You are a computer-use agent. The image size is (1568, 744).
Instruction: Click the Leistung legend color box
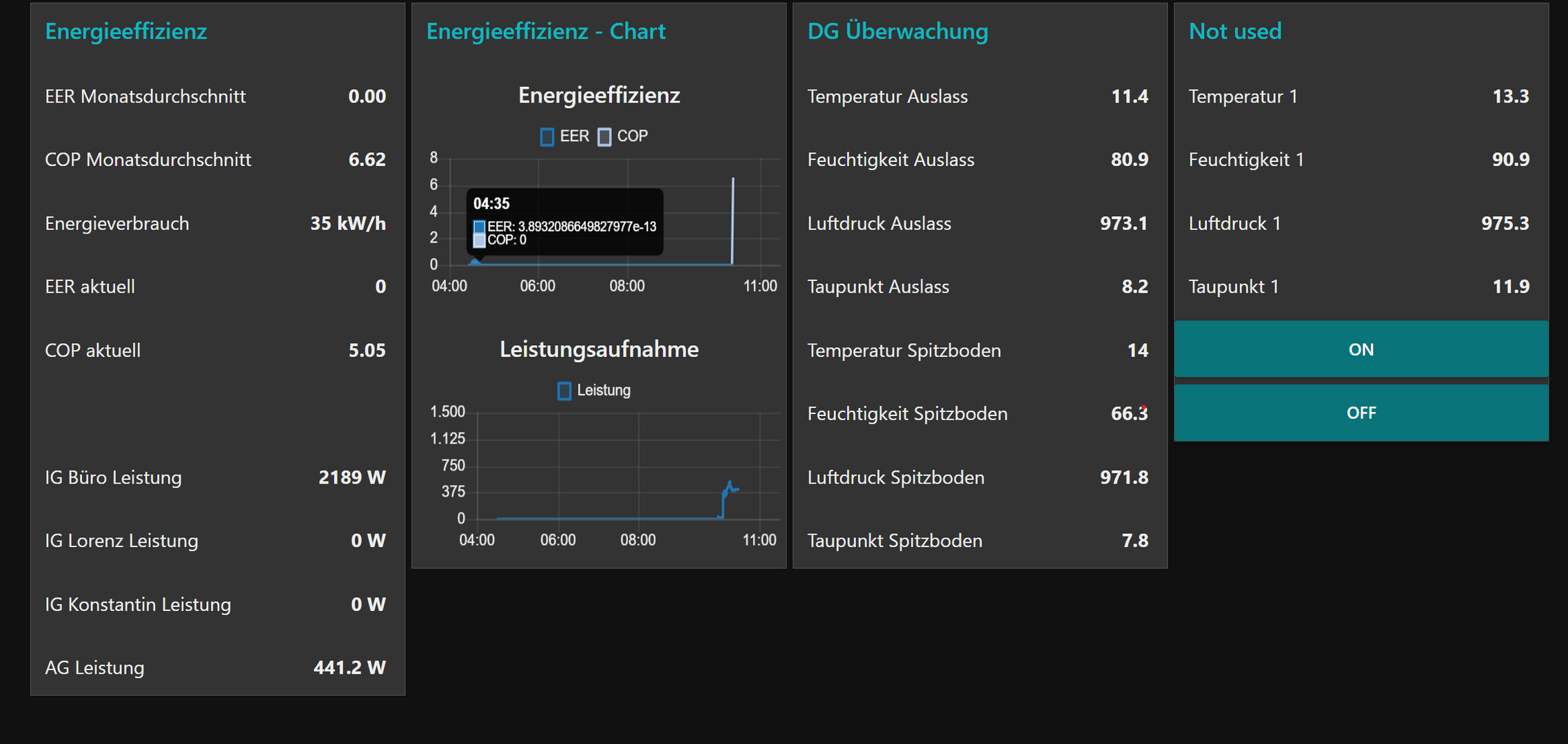click(x=564, y=391)
